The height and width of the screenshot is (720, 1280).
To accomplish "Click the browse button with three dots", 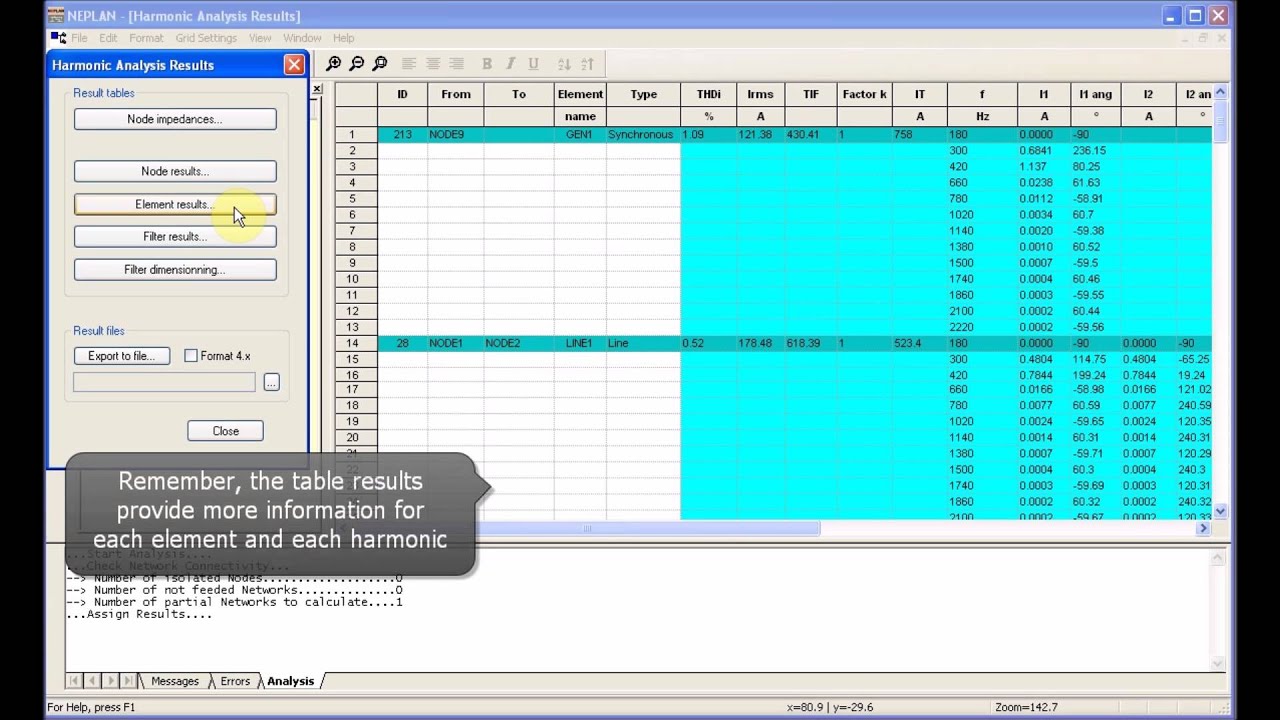I will click(x=271, y=382).
